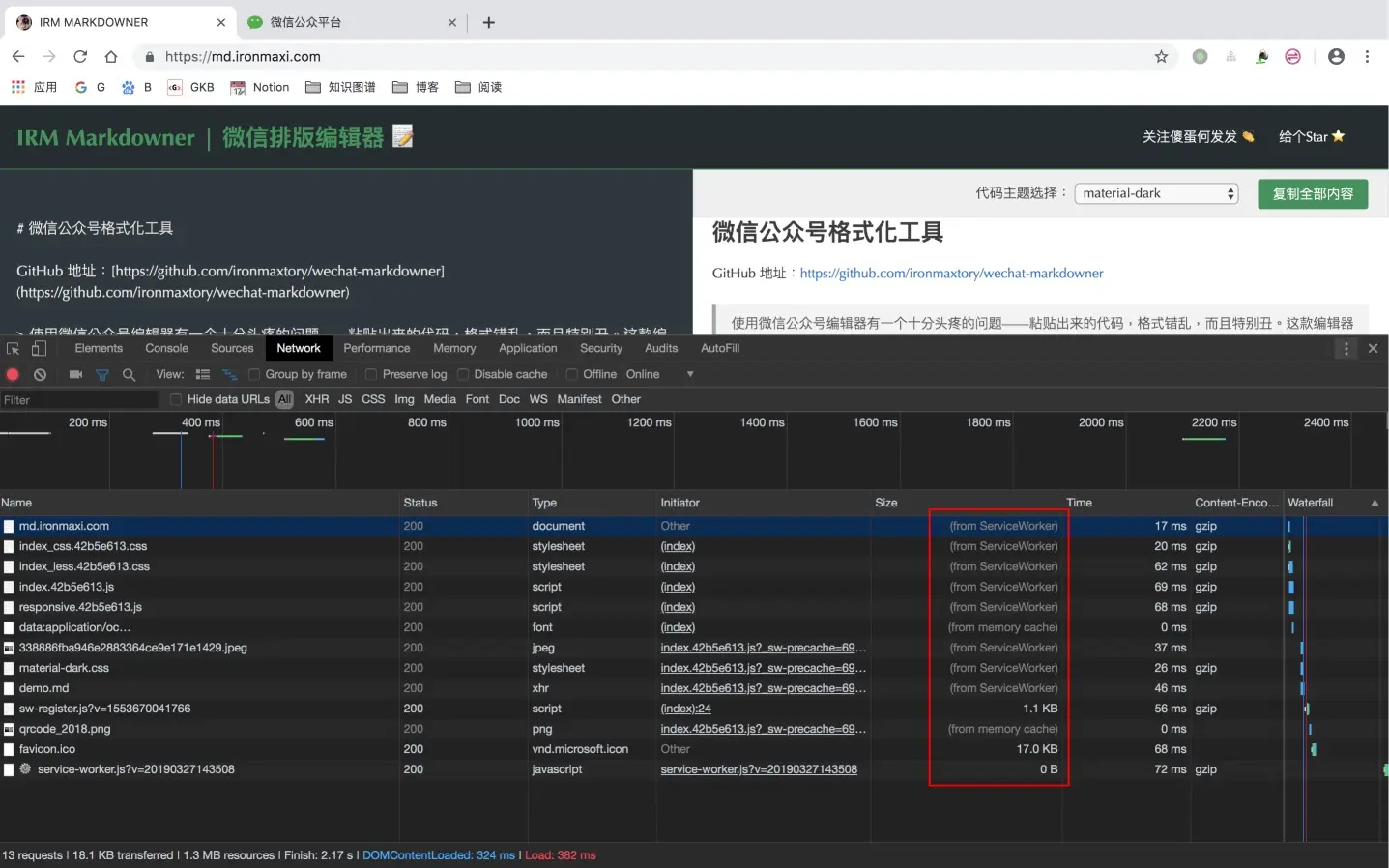Open the G bookmark

point(90,87)
